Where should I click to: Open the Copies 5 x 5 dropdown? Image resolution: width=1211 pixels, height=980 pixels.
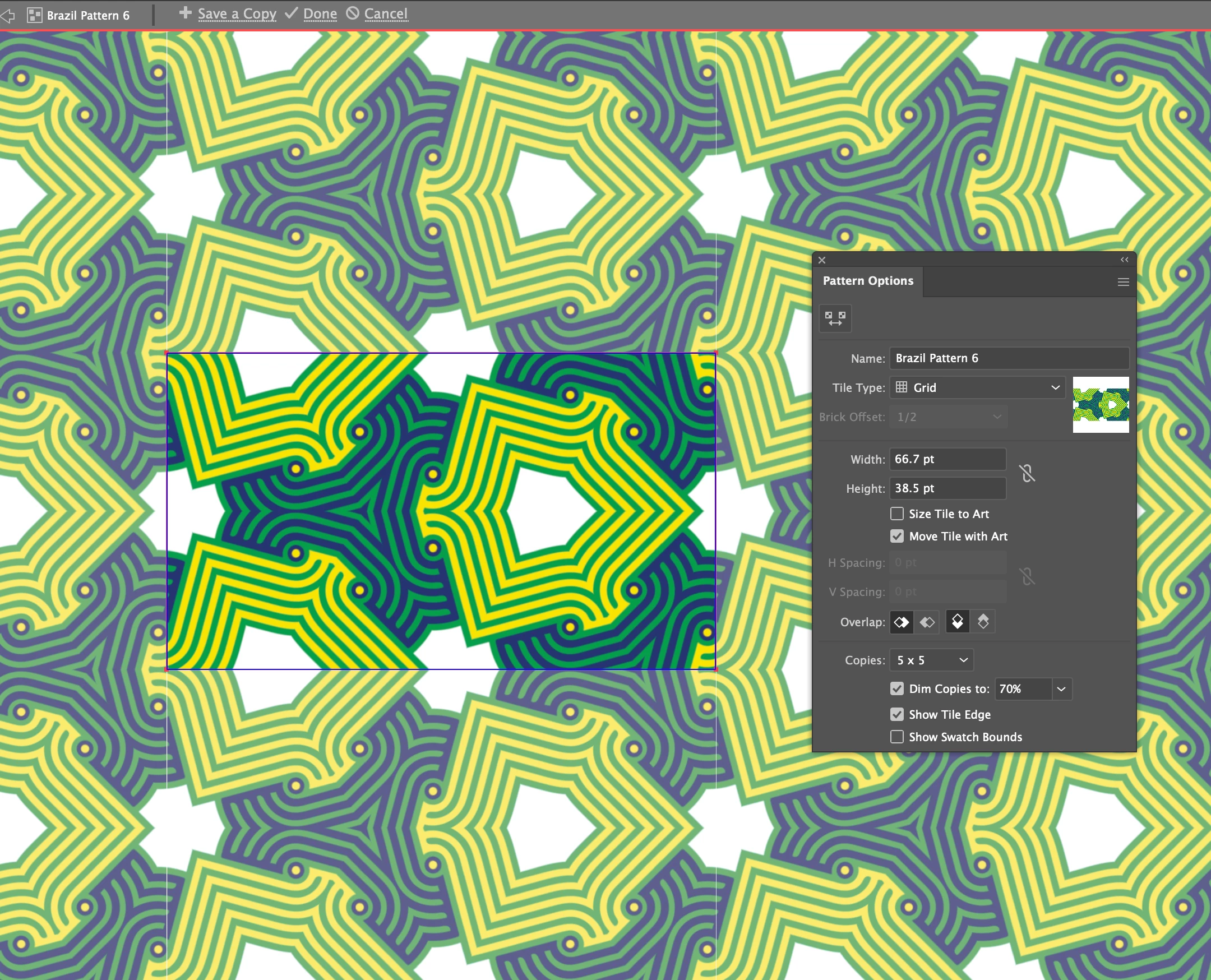(932, 660)
